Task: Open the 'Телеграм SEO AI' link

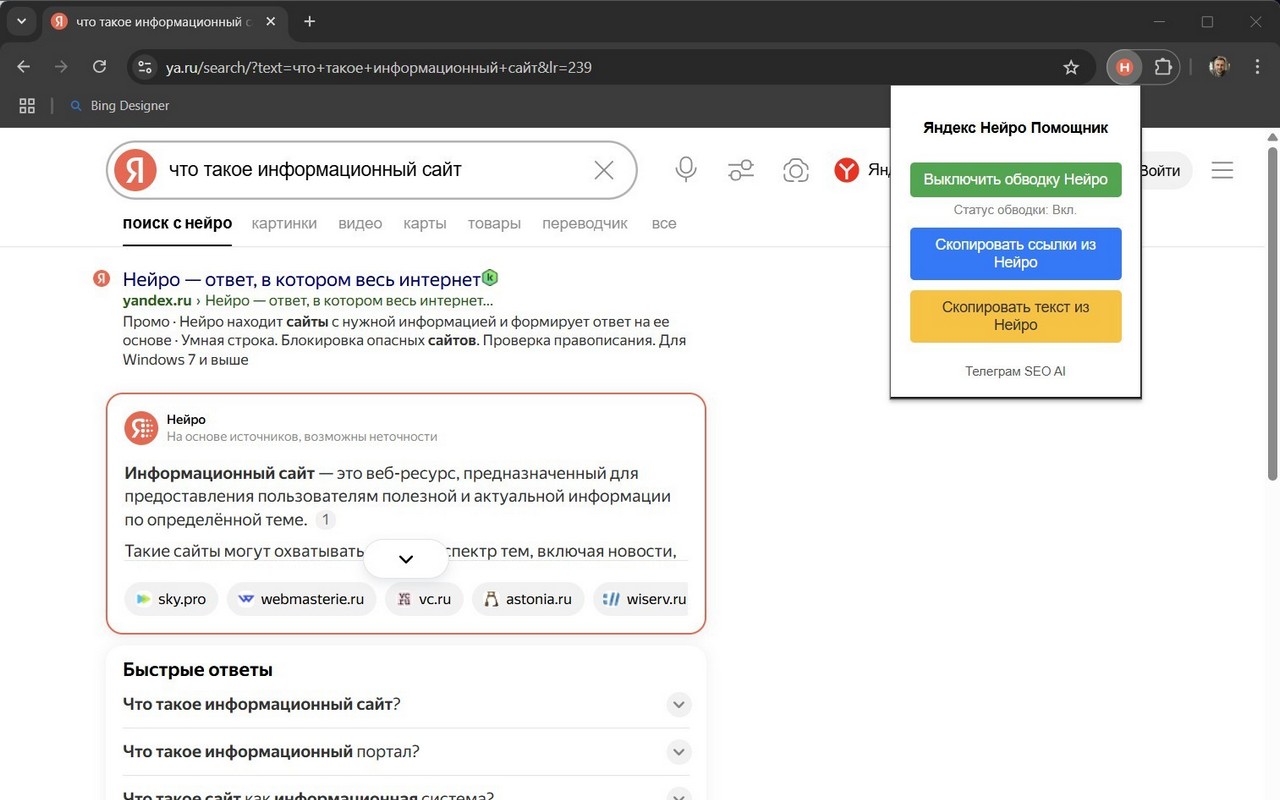Action: pos(1015,371)
